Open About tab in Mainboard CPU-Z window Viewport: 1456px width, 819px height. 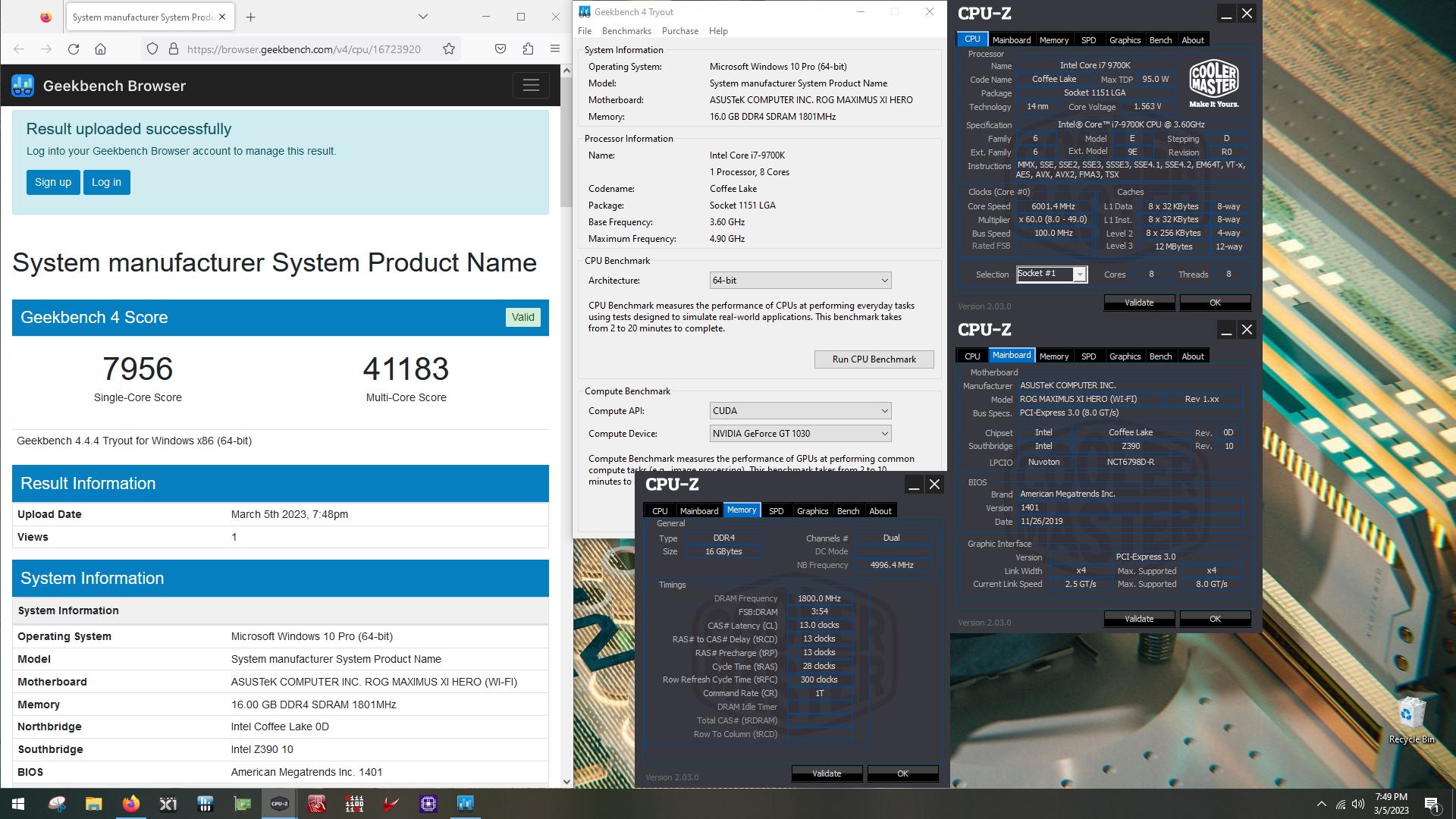tap(1193, 356)
